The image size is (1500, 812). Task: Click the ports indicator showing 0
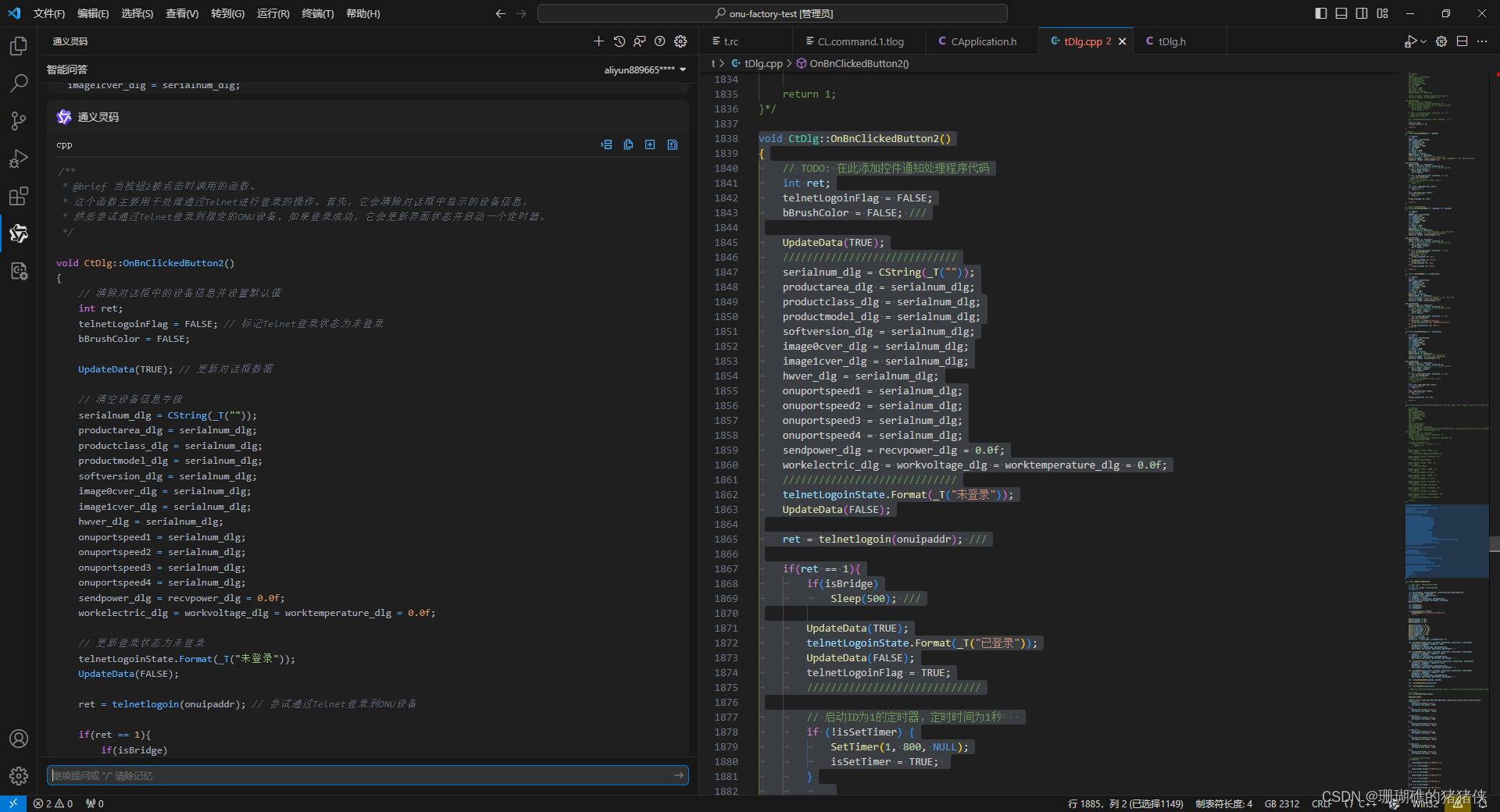point(95,803)
